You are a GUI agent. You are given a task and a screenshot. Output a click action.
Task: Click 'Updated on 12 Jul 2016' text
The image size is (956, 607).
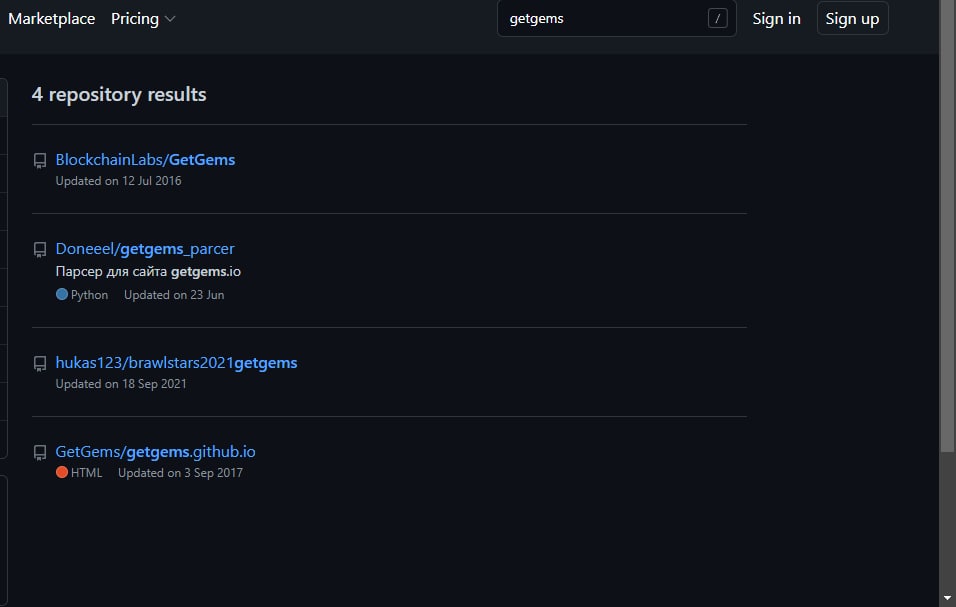point(118,181)
